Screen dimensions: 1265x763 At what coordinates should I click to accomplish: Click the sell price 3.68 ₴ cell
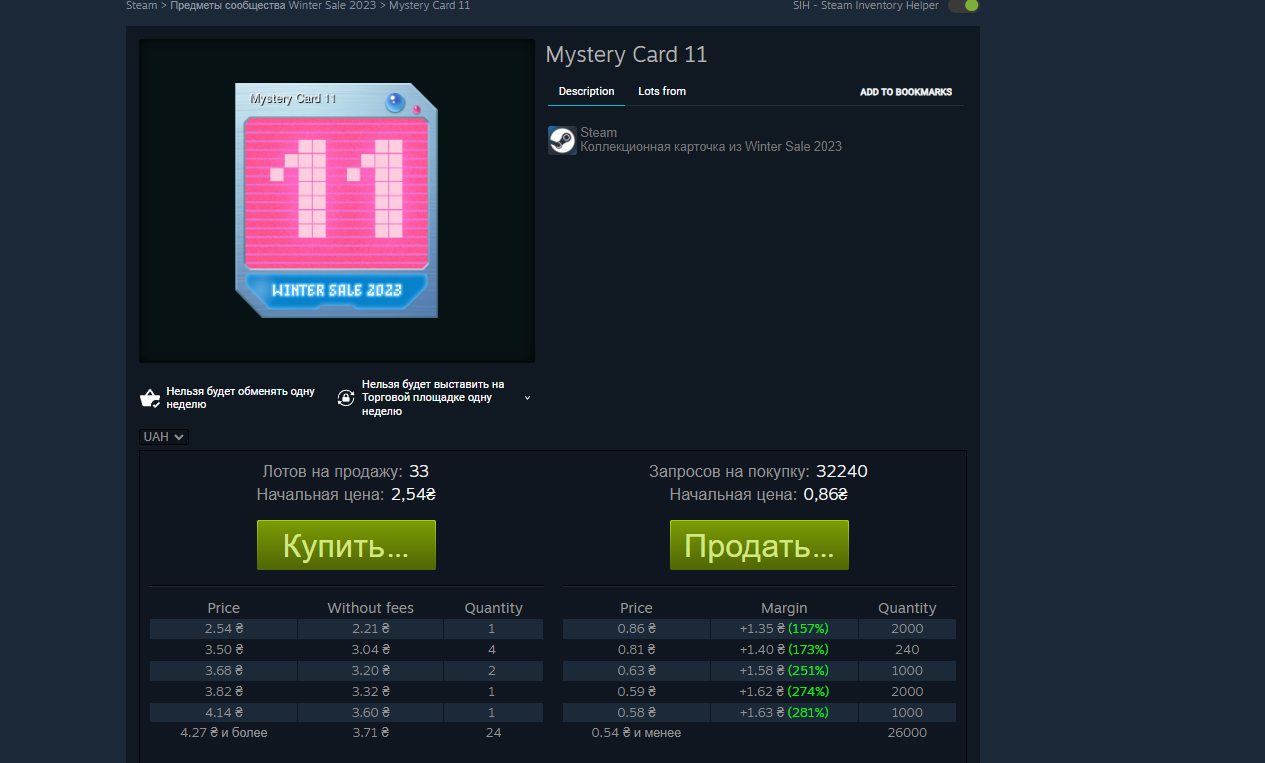pyautogui.click(x=224, y=671)
